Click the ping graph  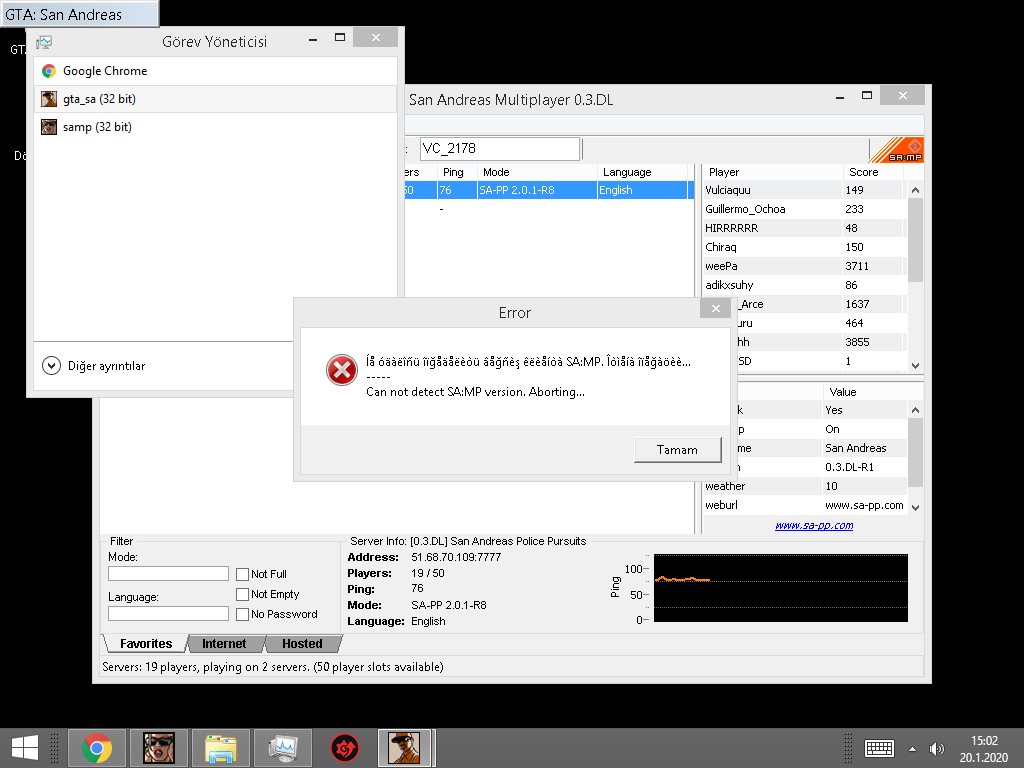[x=780, y=588]
